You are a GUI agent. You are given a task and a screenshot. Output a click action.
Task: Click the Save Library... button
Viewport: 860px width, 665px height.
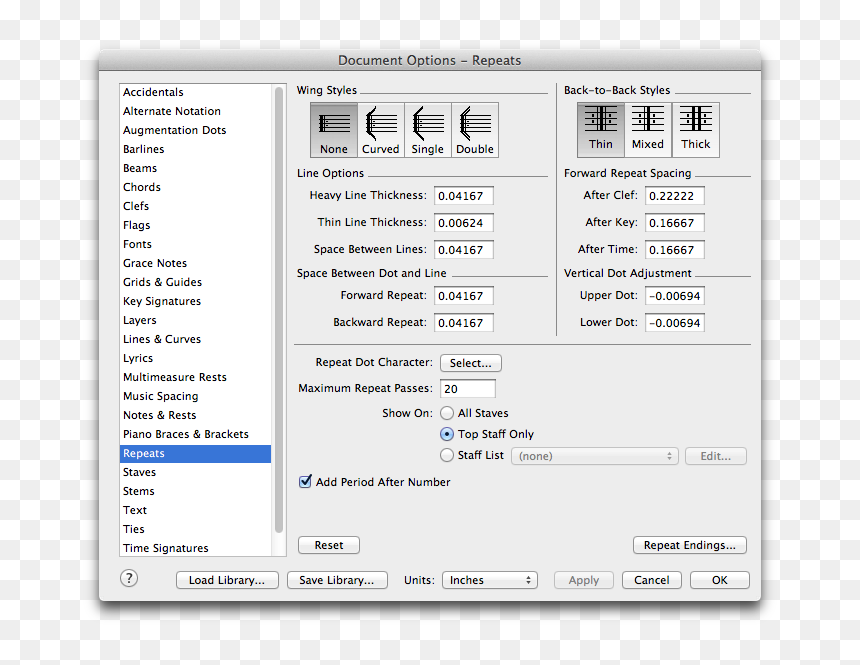(337, 581)
